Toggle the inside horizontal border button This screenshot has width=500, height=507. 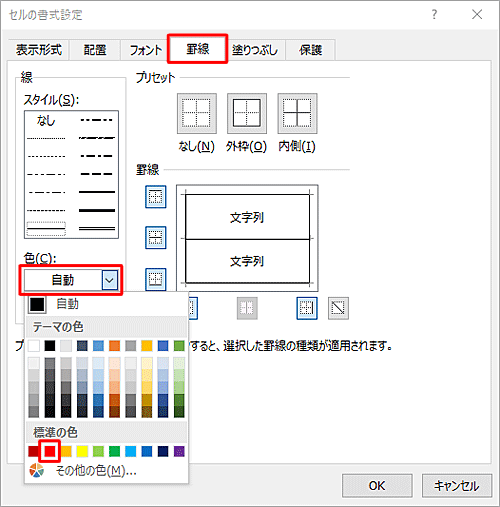click(156, 238)
